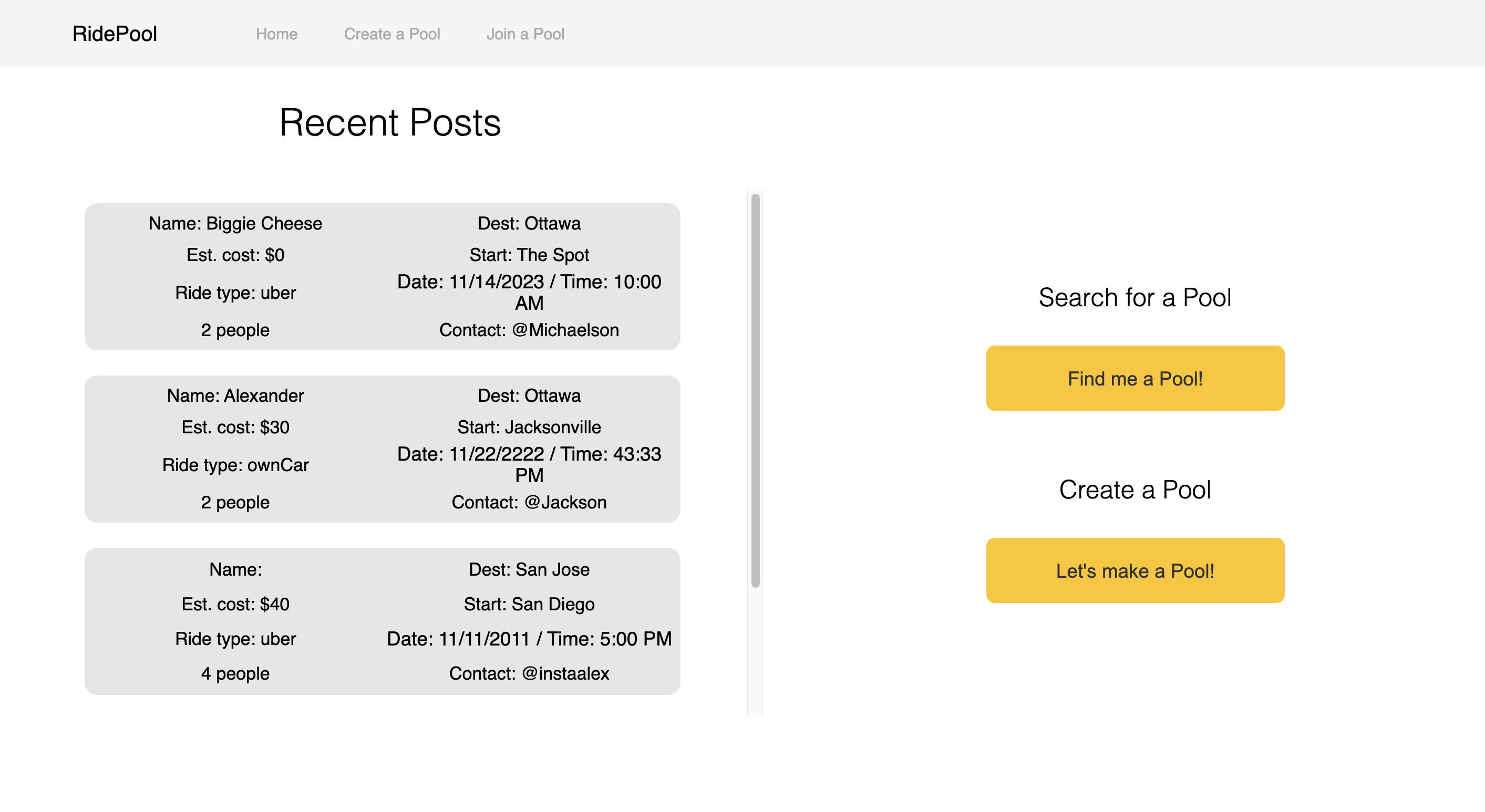Click the Est. cost: $40 text
The height and width of the screenshot is (812, 1485).
235,604
